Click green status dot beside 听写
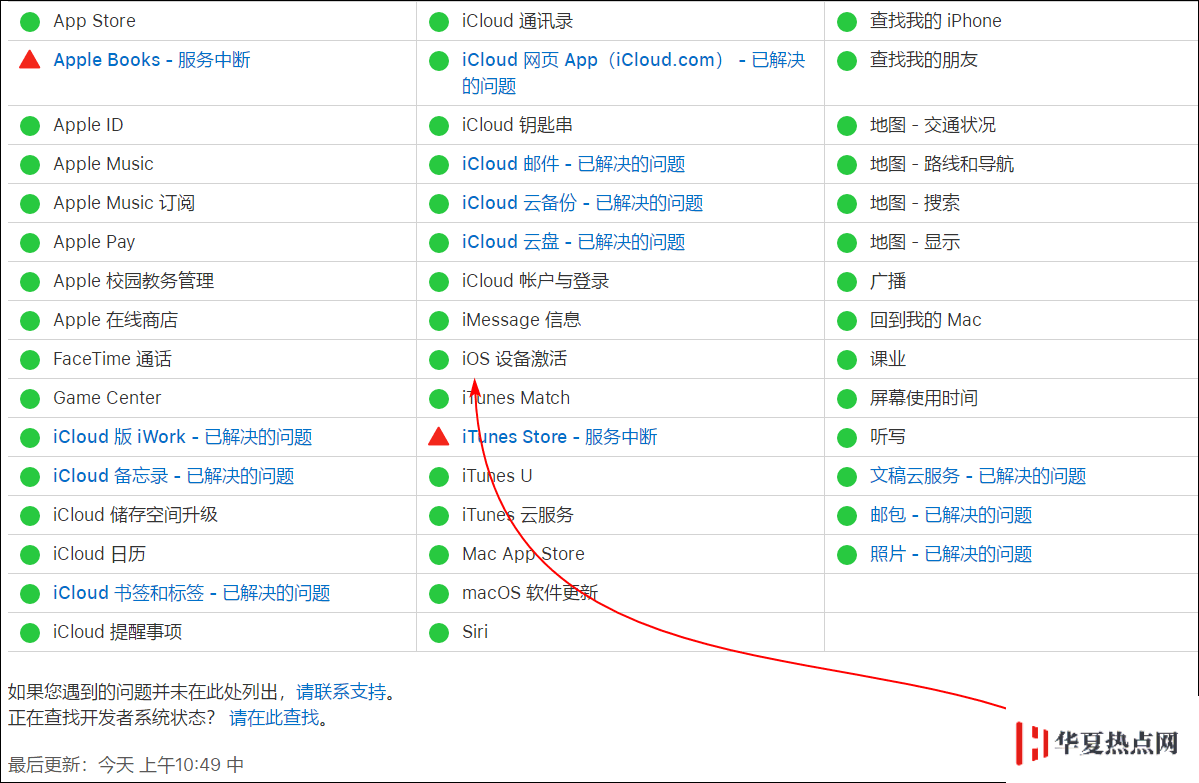The height and width of the screenshot is (783, 1199). (847, 437)
